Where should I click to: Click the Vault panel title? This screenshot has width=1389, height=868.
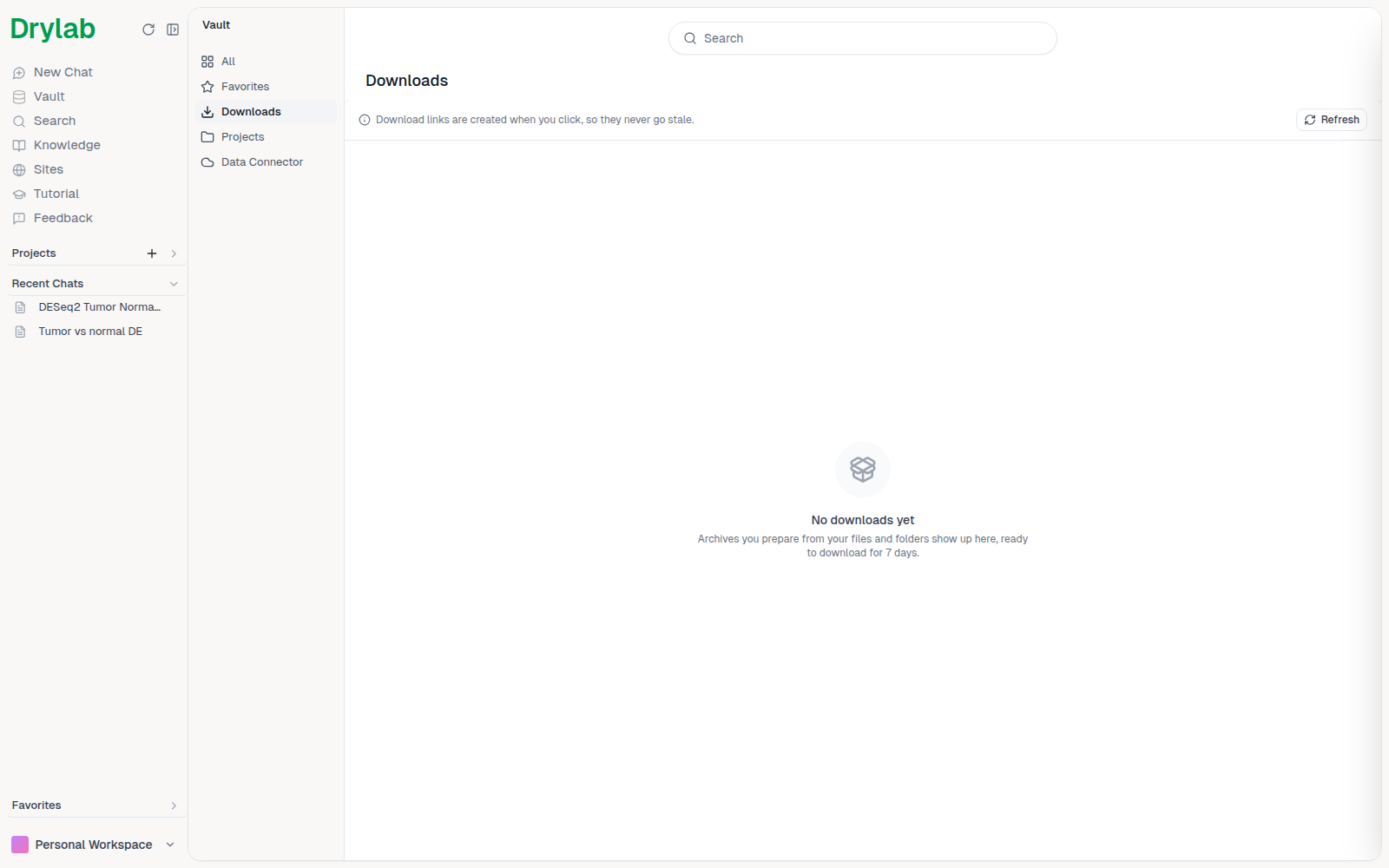coord(216,25)
